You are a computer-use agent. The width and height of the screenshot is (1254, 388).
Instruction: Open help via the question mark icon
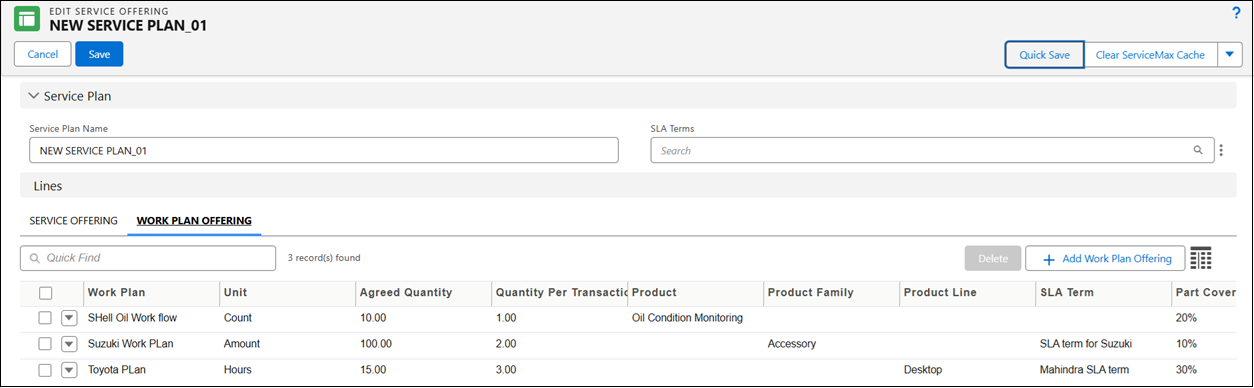[x=1236, y=13]
